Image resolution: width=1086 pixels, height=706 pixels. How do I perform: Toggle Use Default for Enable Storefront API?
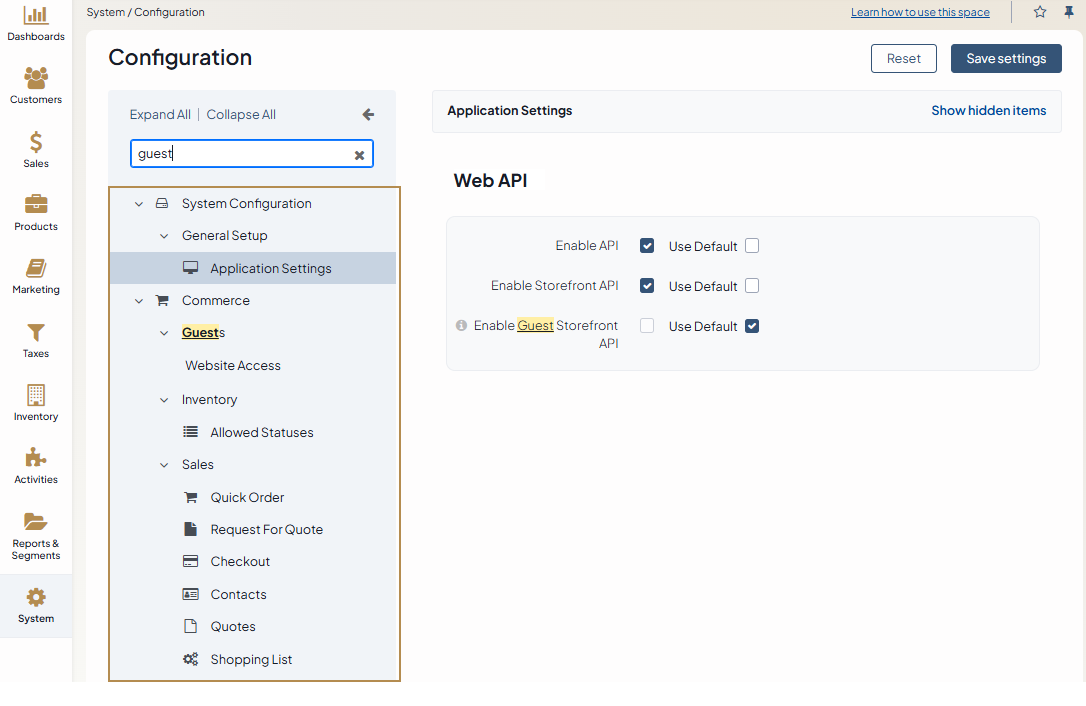click(752, 286)
